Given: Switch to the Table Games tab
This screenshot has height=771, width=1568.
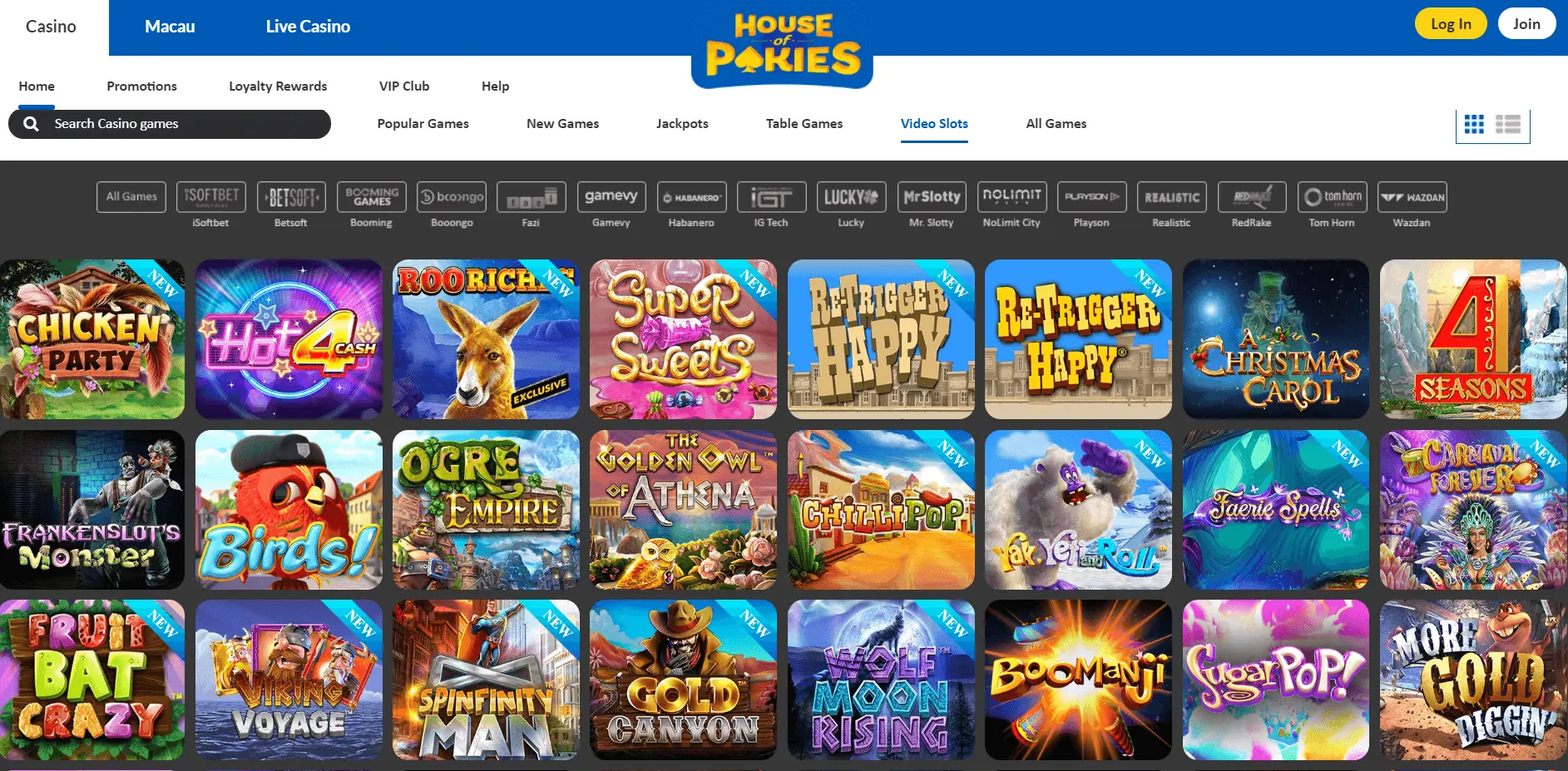Looking at the screenshot, I should [x=804, y=124].
